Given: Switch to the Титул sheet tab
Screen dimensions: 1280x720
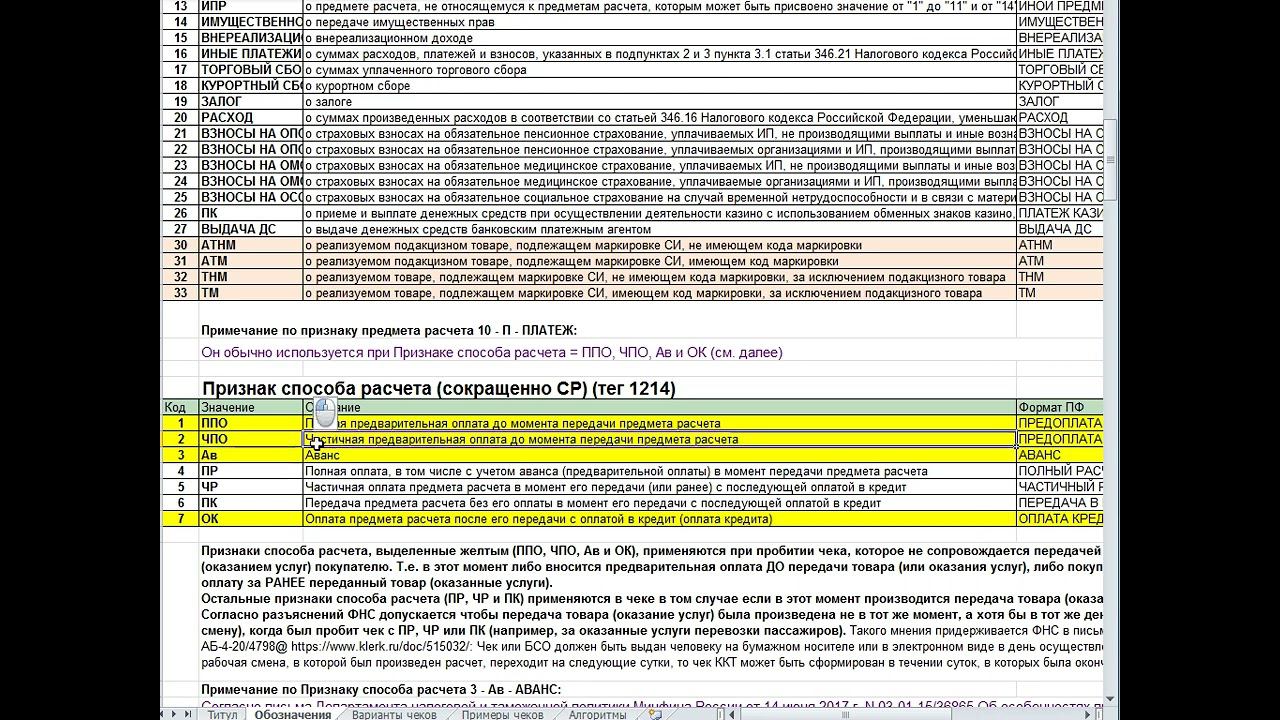Looking at the screenshot, I should (223, 714).
